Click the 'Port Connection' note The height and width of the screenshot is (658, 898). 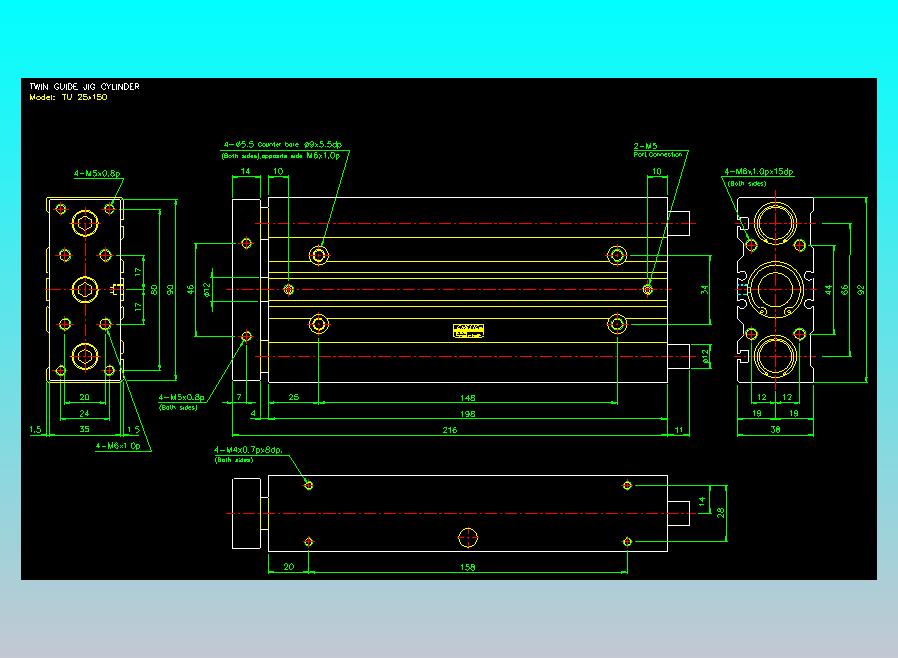pos(658,155)
